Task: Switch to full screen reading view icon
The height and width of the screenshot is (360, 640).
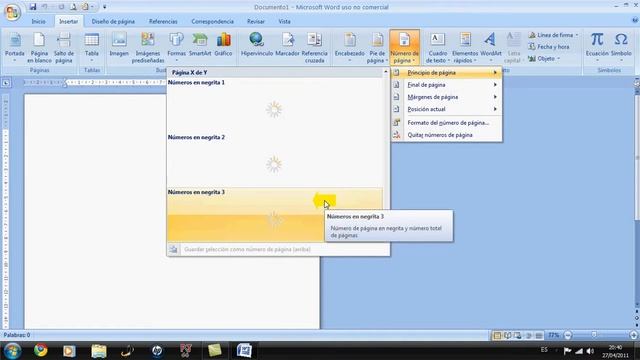Action: pyautogui.click(x=507, y=336)
